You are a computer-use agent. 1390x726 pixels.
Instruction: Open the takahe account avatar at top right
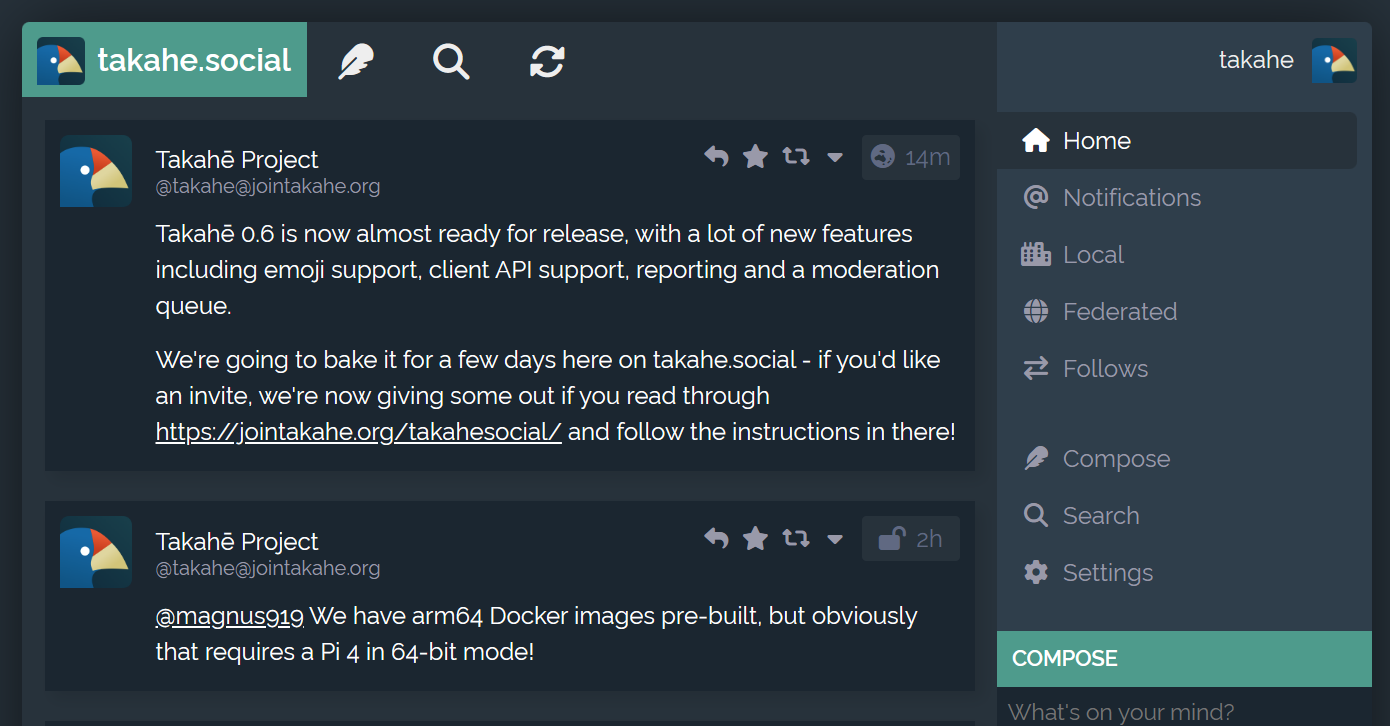coord(1334,60)
